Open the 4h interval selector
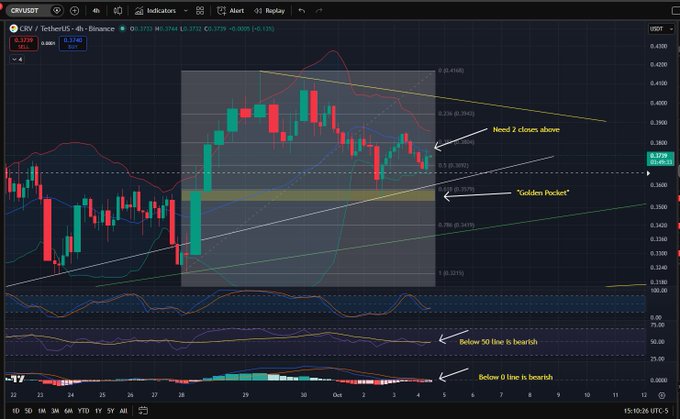Viewport: 680px width, 419px height. [x=96, y=10]
